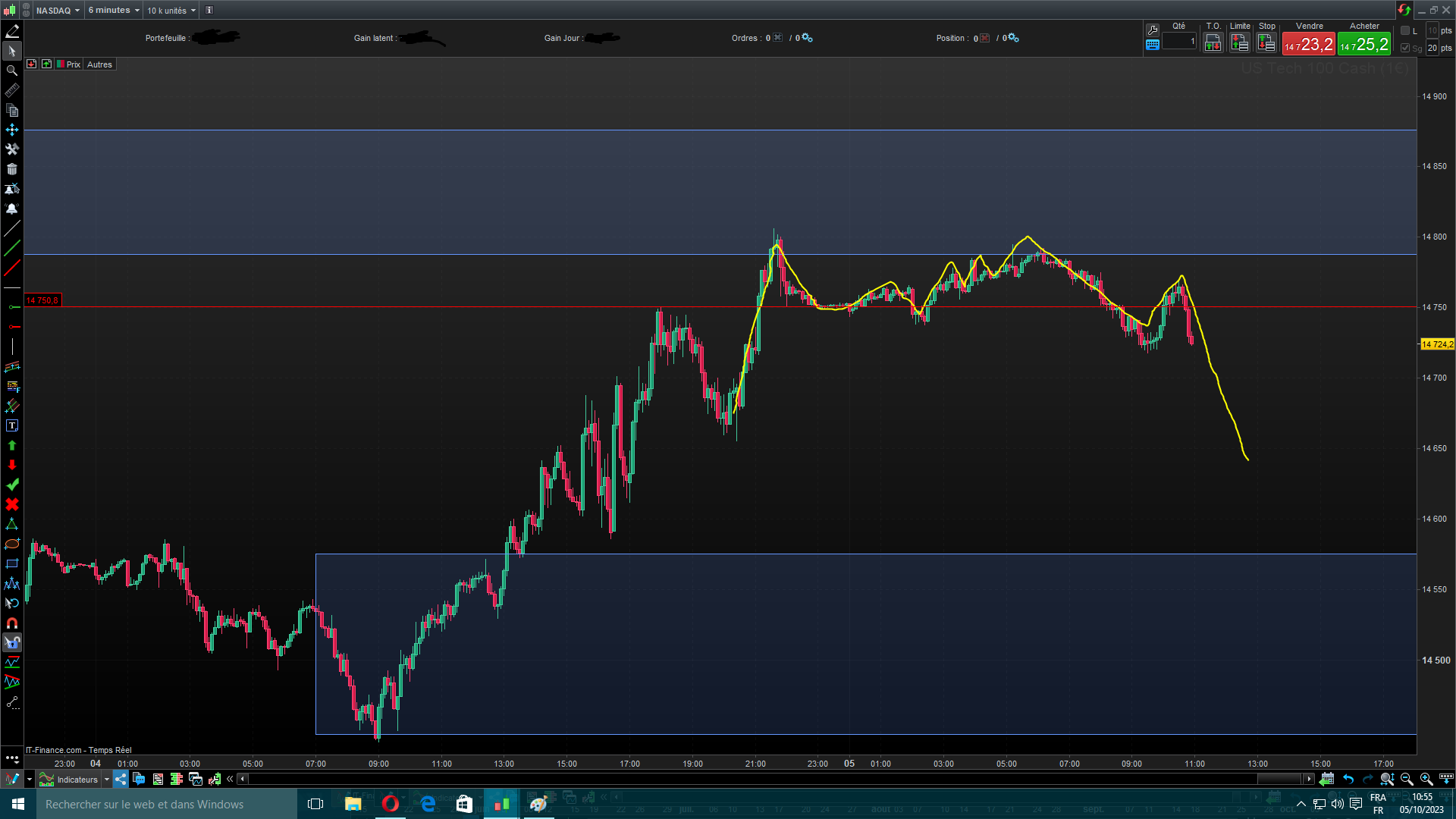This screenshot has height=819, width=1456.
Task: Open the 6 minutes timeframe dropdown
Action: [x=114, y=11]
